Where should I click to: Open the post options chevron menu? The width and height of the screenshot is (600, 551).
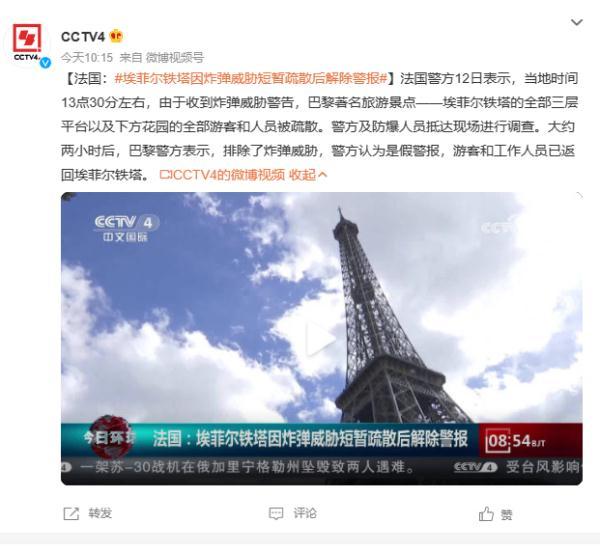coord(577,23)
